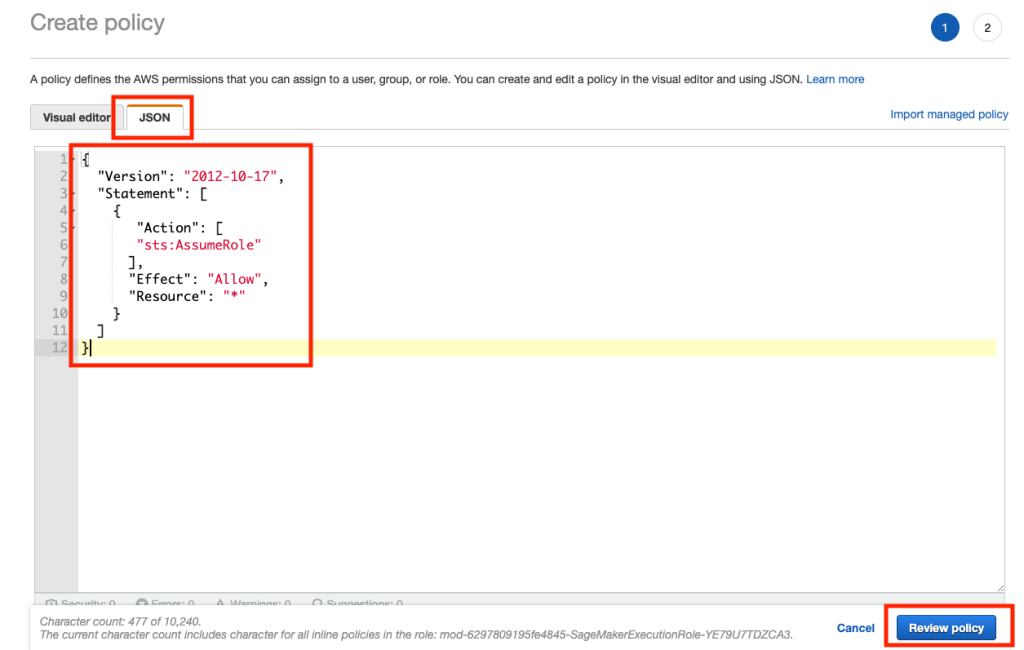Collapse the Action array fold at line 5
Screen dimensions: 1024x650
click(73, 228)
